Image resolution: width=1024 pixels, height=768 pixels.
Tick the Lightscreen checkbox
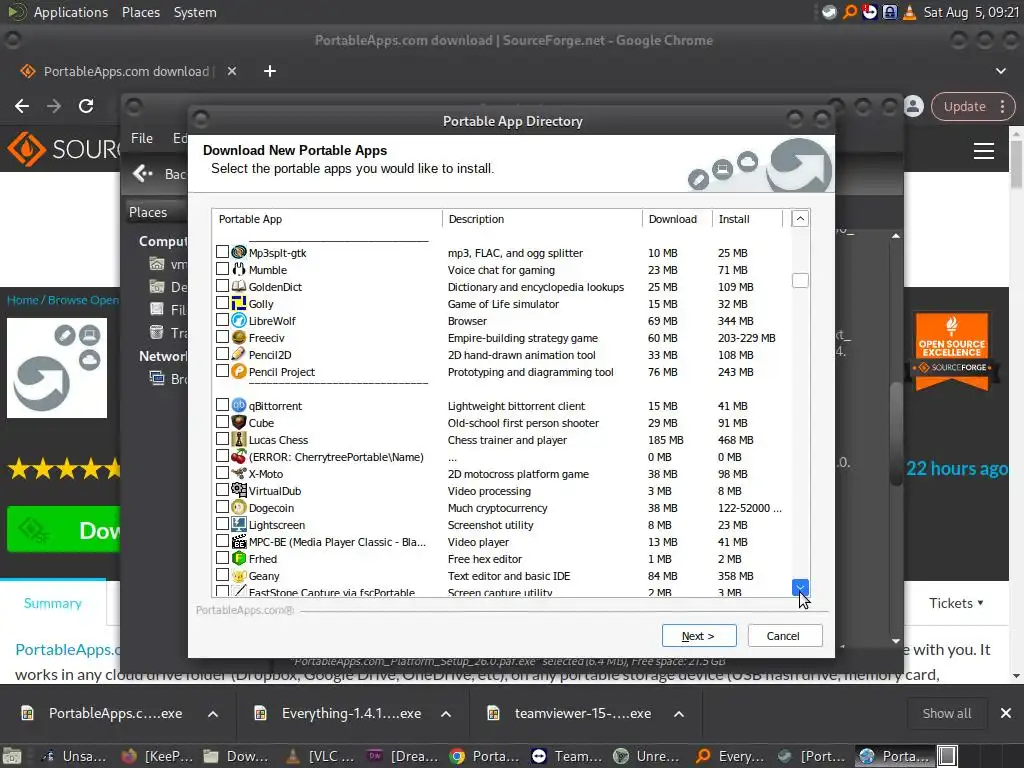tap(222, 523)
